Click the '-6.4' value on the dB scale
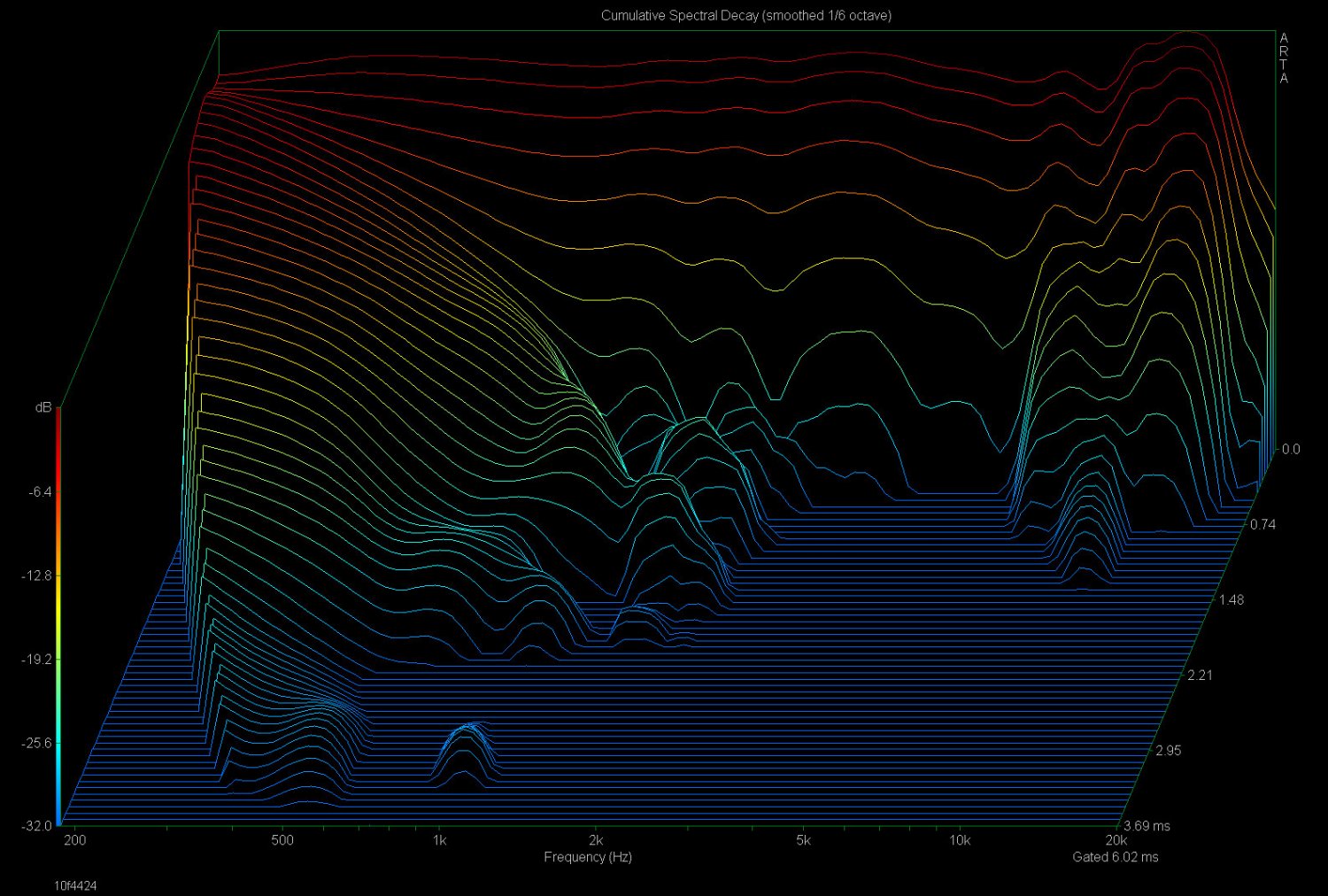 pyautogui.click(x=40, y=491)
